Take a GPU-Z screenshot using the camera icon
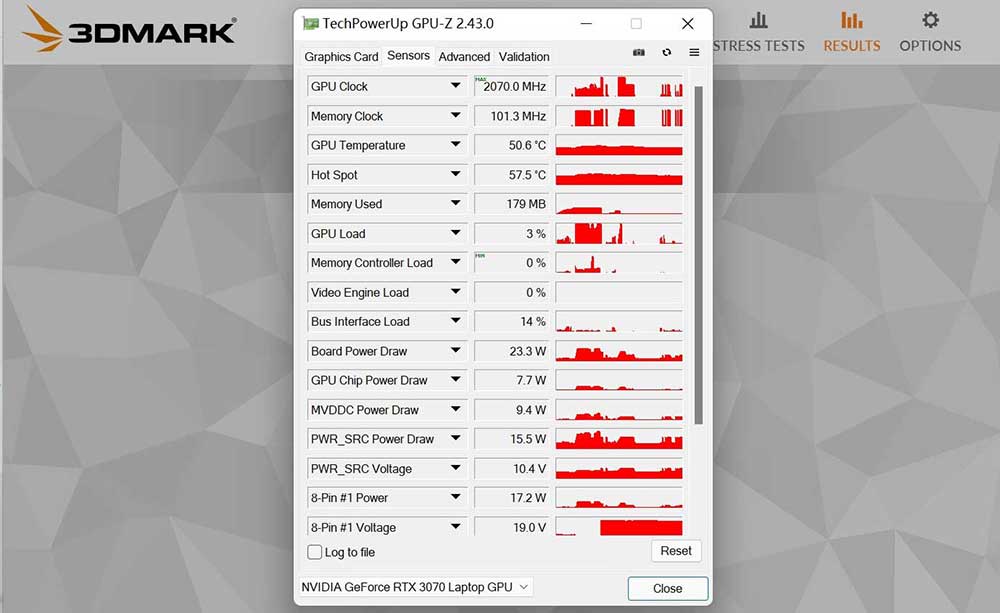The width and height of the screenshot is (1000, 613). point(639,52)
